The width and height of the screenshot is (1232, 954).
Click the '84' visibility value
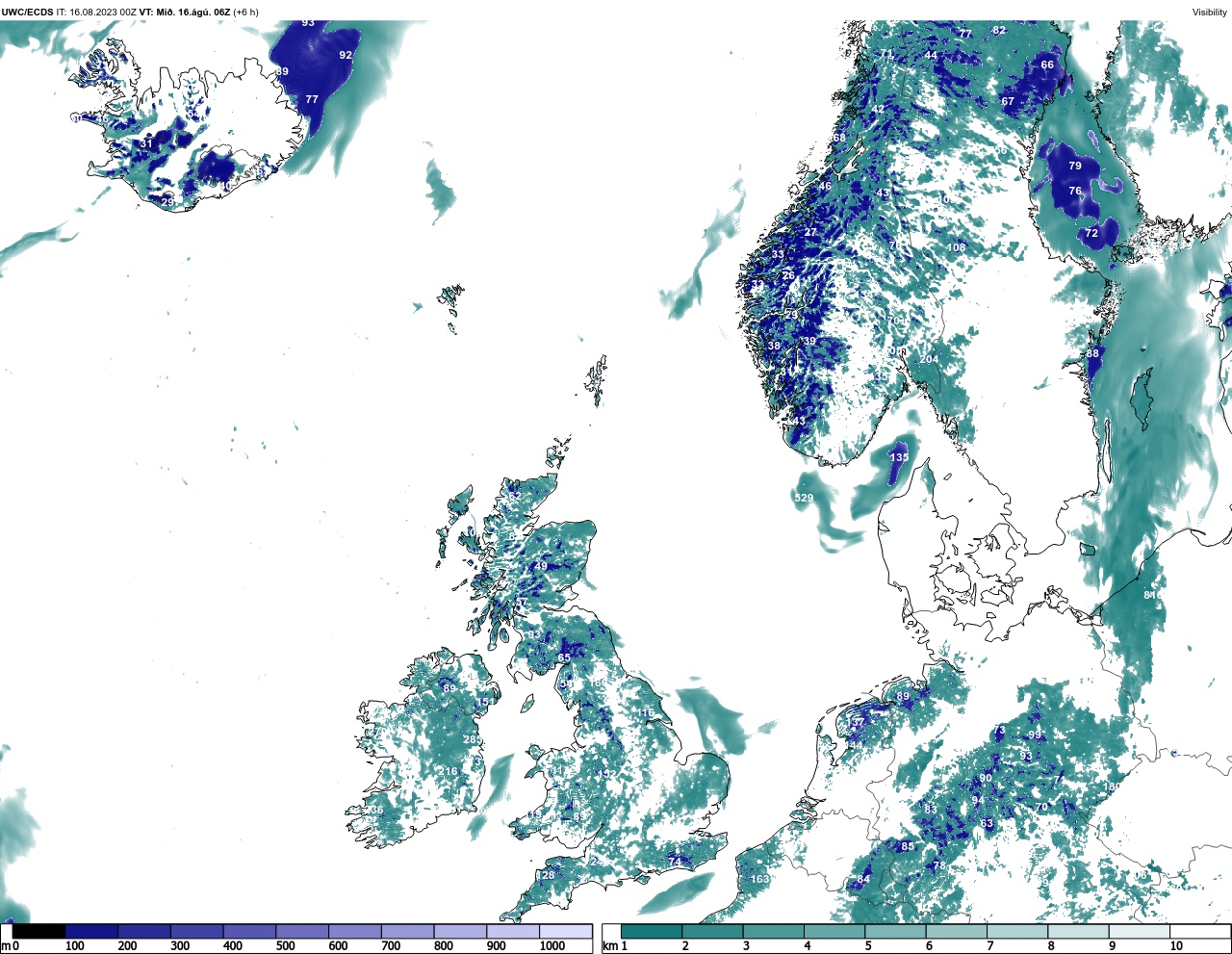tap(863, 879)
